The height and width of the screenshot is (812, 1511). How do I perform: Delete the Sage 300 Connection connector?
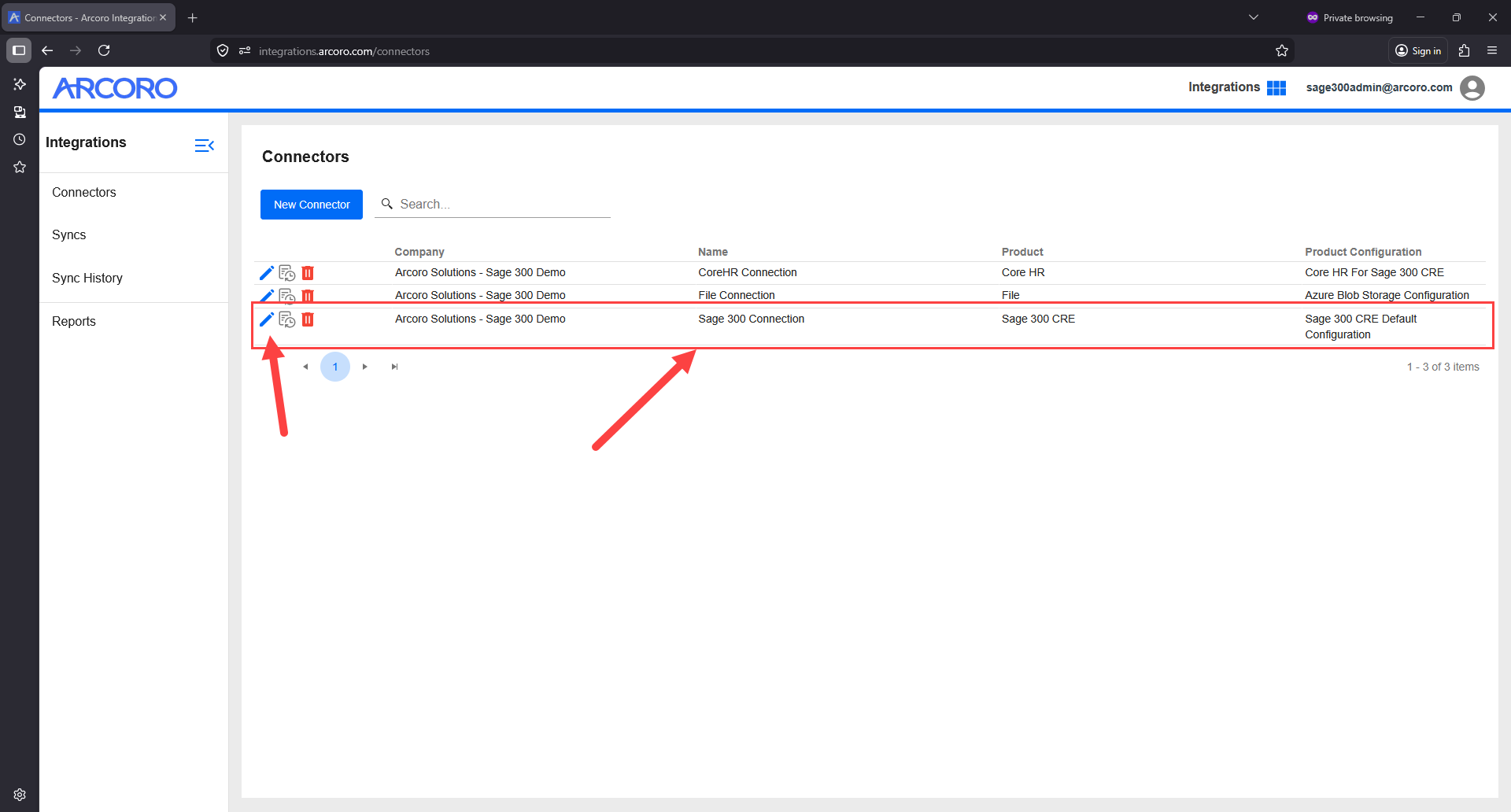[308, 319]
